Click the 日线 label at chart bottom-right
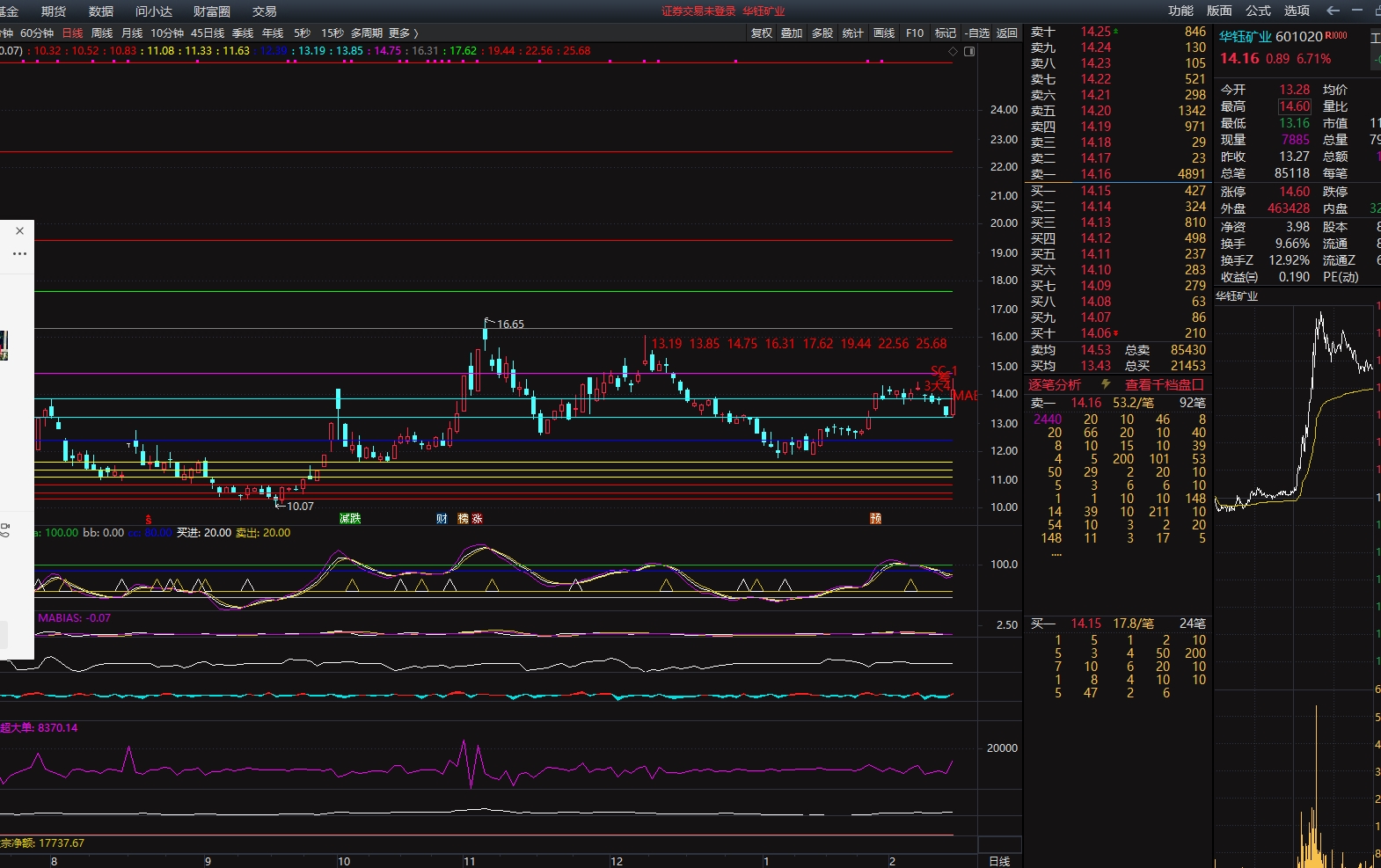The image size is (1381, 868). (999, 861)
